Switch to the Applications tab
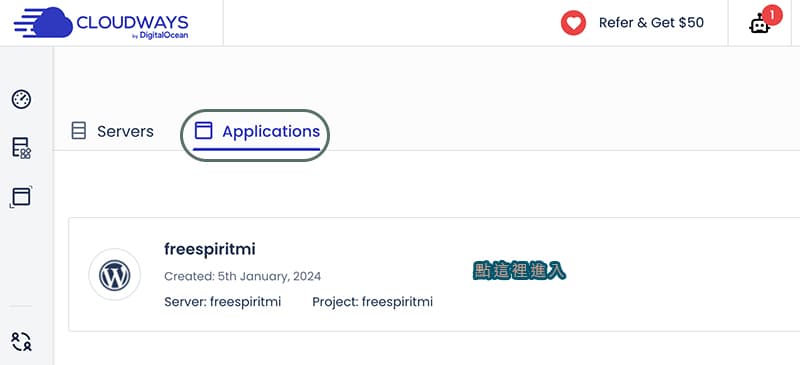800x365 pixels. pos(257,131)
